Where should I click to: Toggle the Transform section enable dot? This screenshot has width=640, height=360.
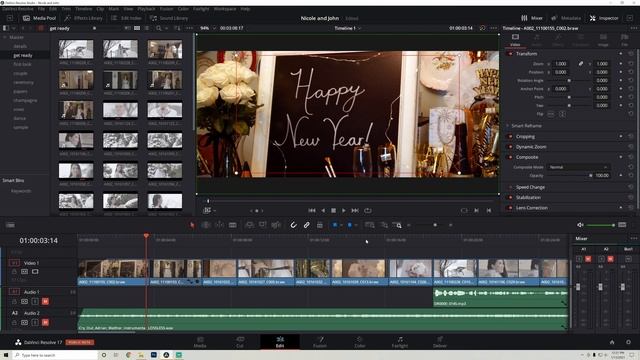[x=510, y=54]
